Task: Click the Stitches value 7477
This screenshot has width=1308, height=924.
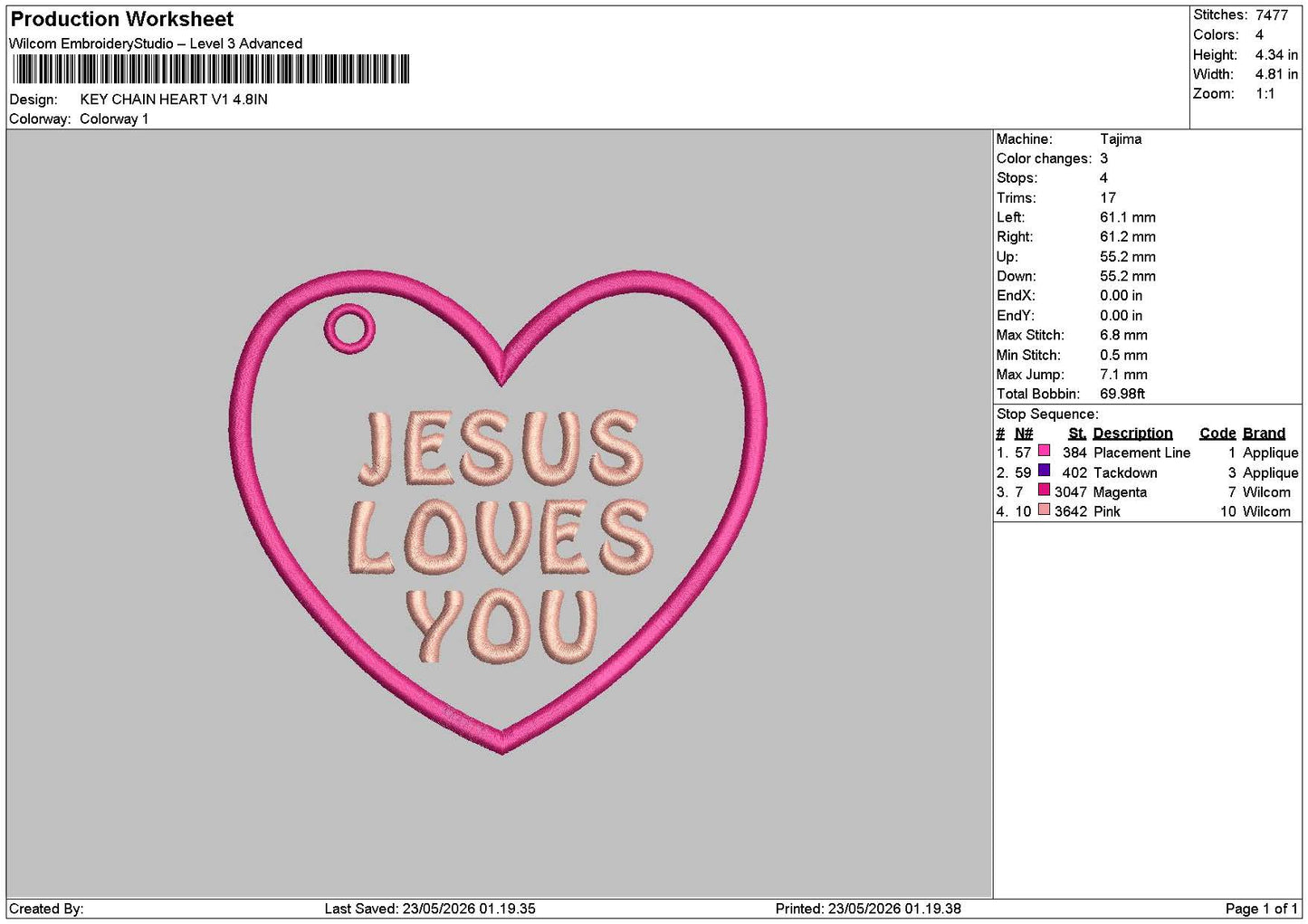Action: (x=1271, y=15)
